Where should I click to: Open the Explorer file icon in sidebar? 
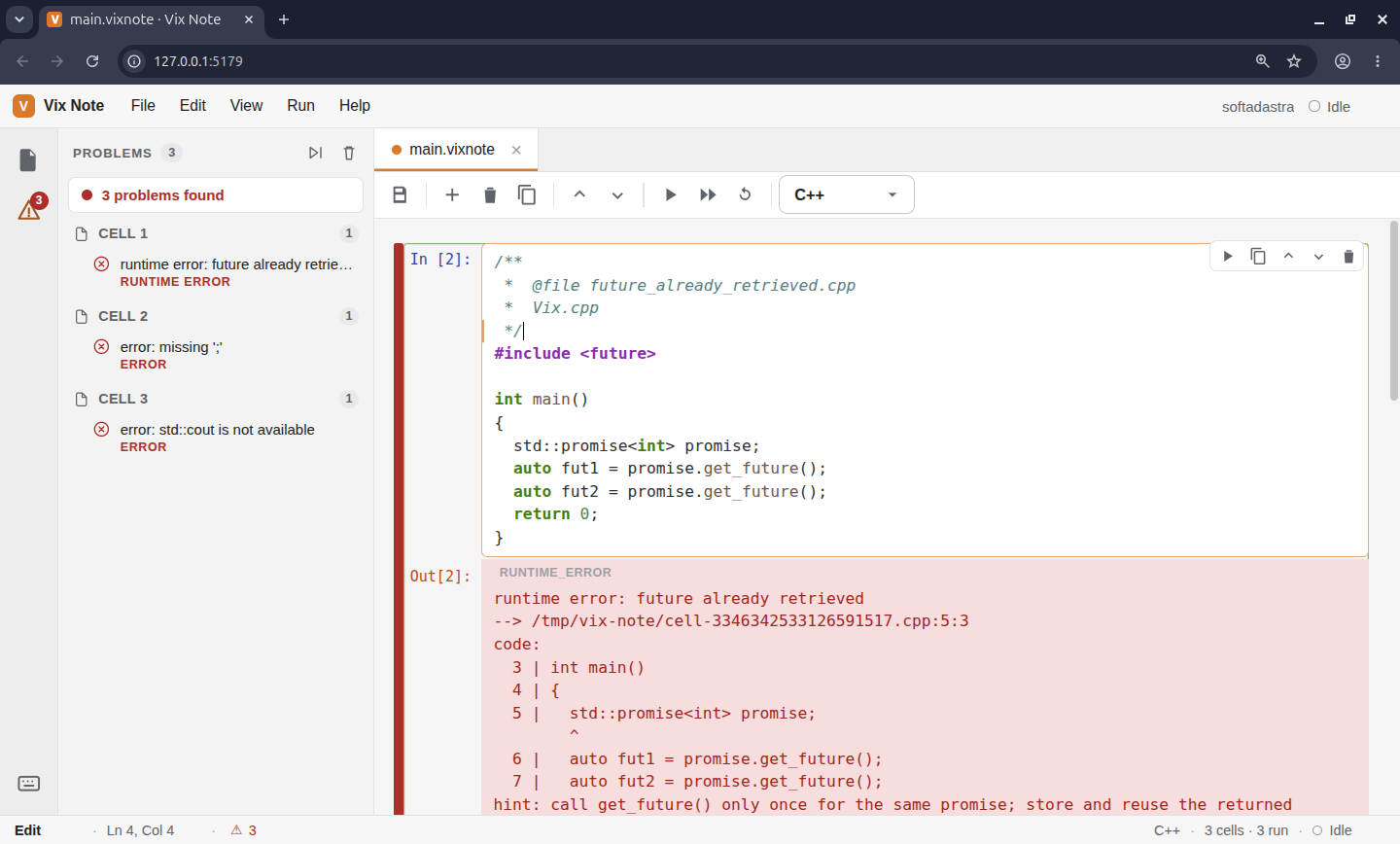(x=28, y=159)
